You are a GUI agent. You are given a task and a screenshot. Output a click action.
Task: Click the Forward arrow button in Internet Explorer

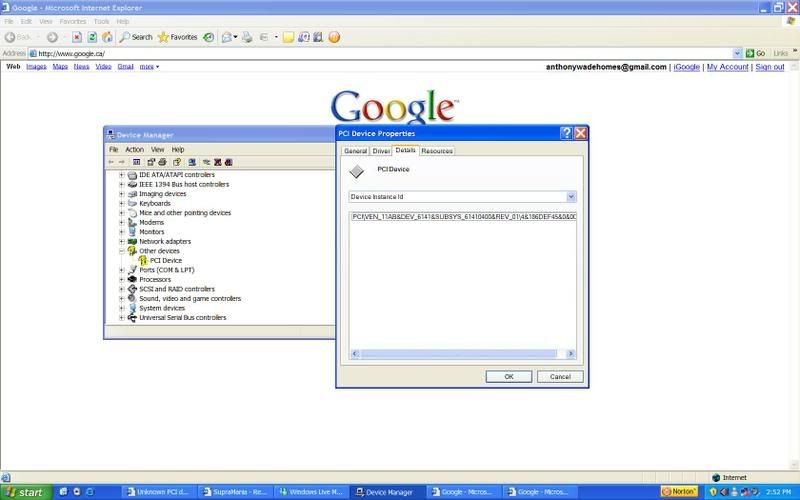[52, 37]
